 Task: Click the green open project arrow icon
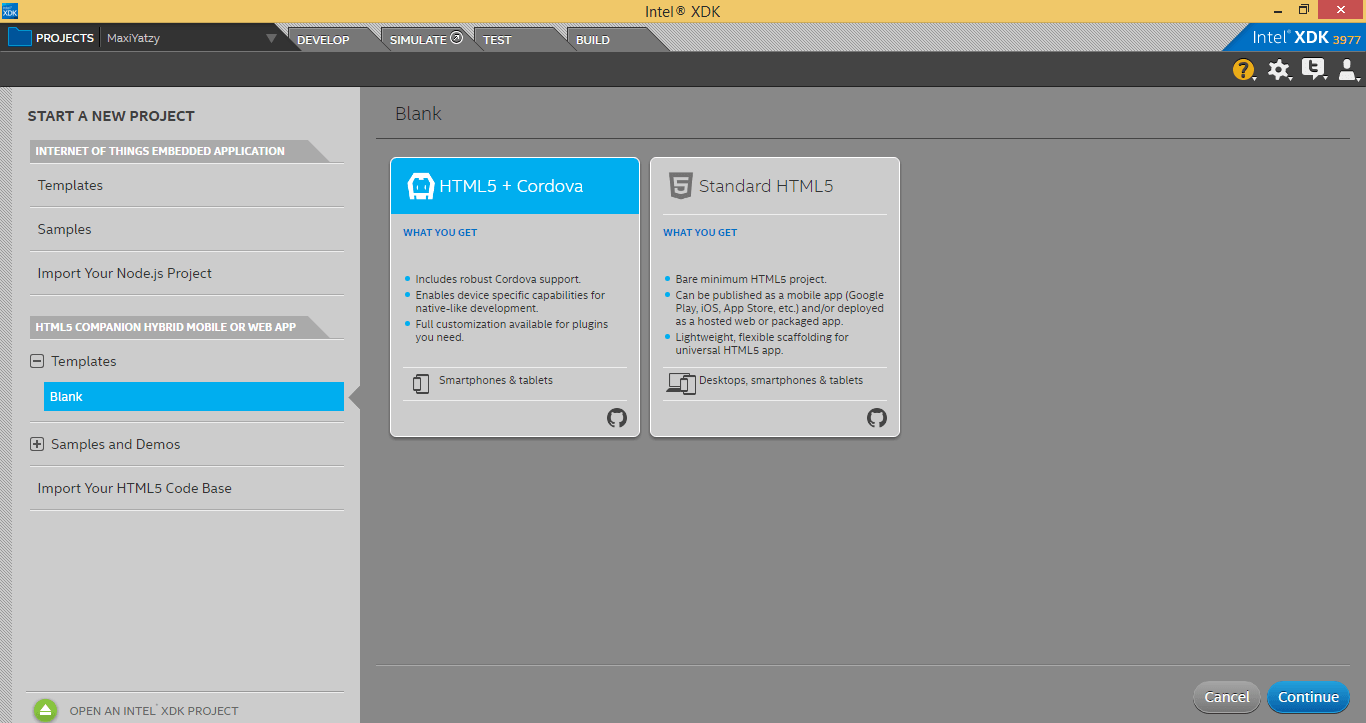(x=45, y=710)
